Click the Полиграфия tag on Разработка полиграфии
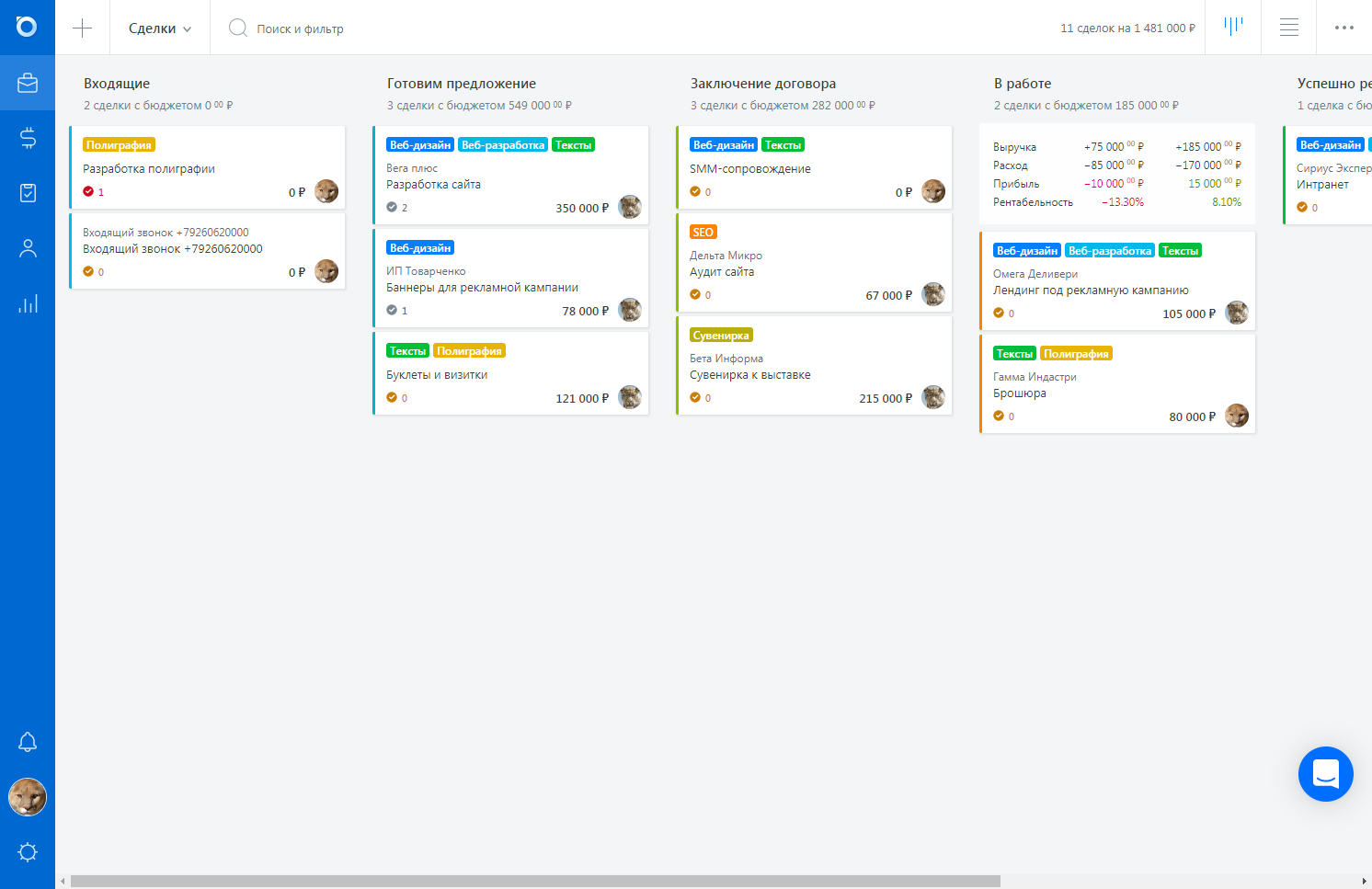The width and height of the screenshot is (1372, 889). tap(119, 144)
